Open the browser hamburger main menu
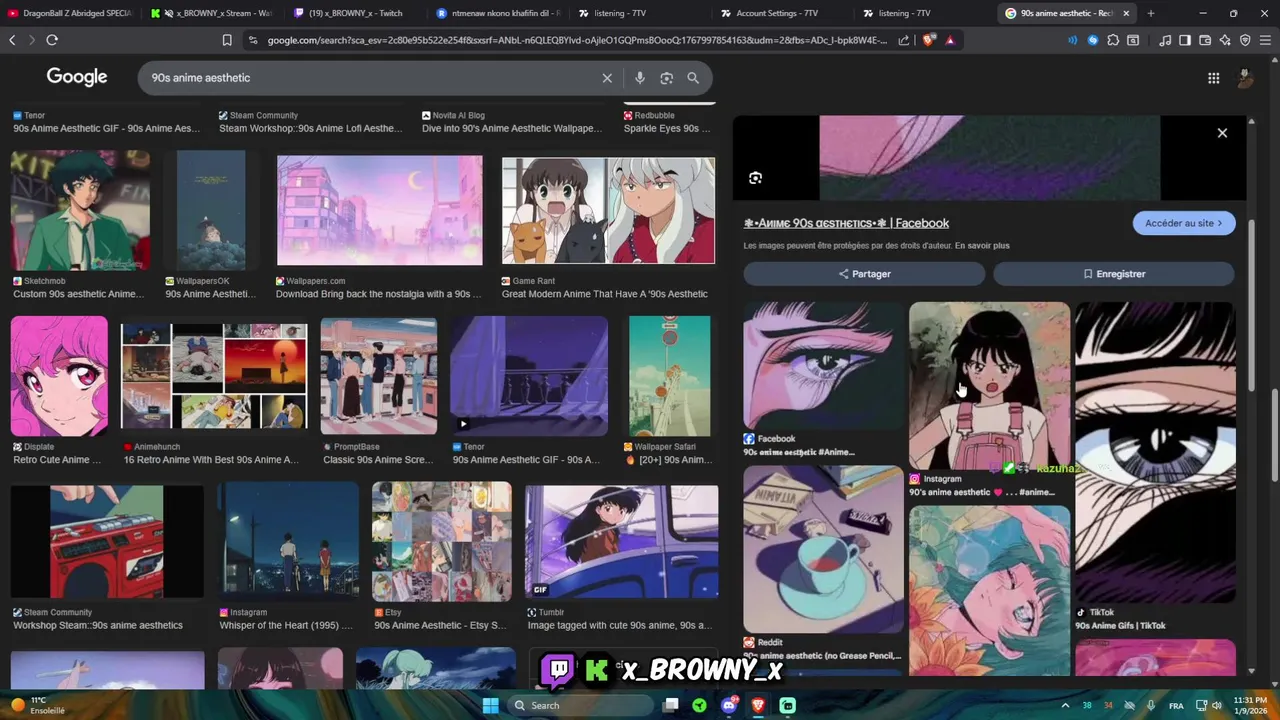Viewport: 1280px width, 720px height. pyautogui.click(x=1266, y=40)
